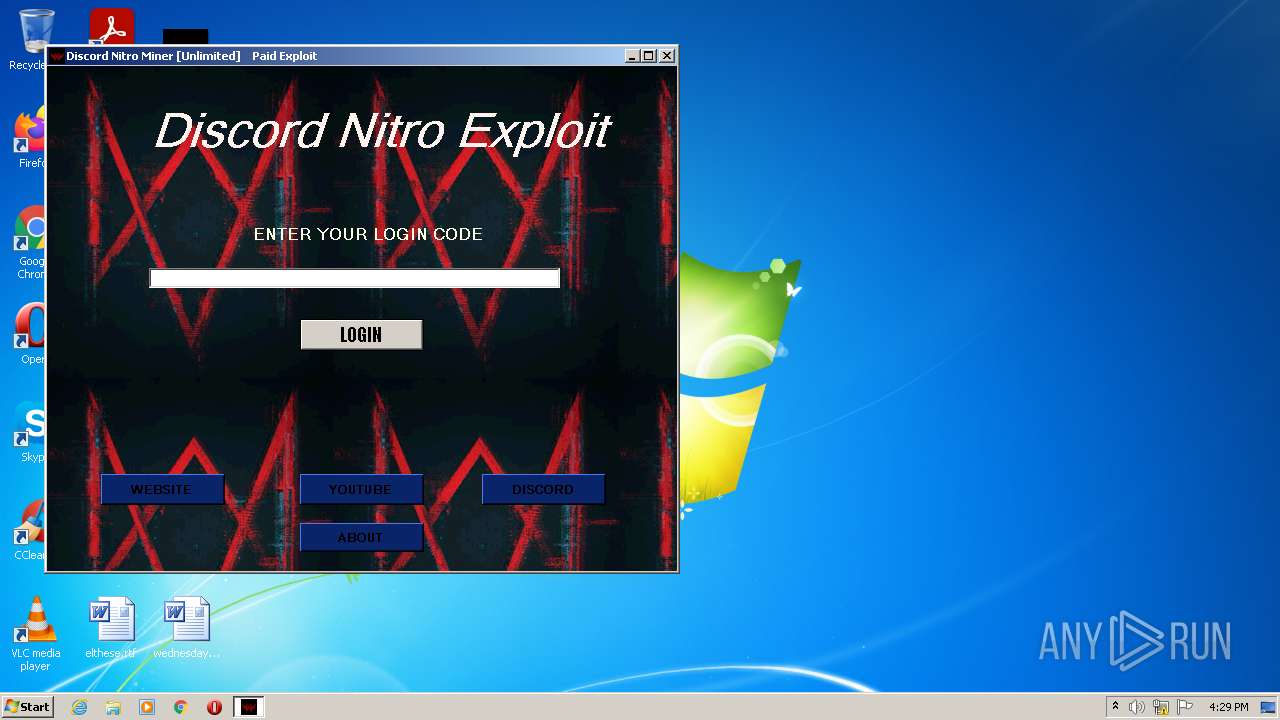Open the Action Center flag icon
Viewport: 1280px width, 720px height.
pos(1185,707)
